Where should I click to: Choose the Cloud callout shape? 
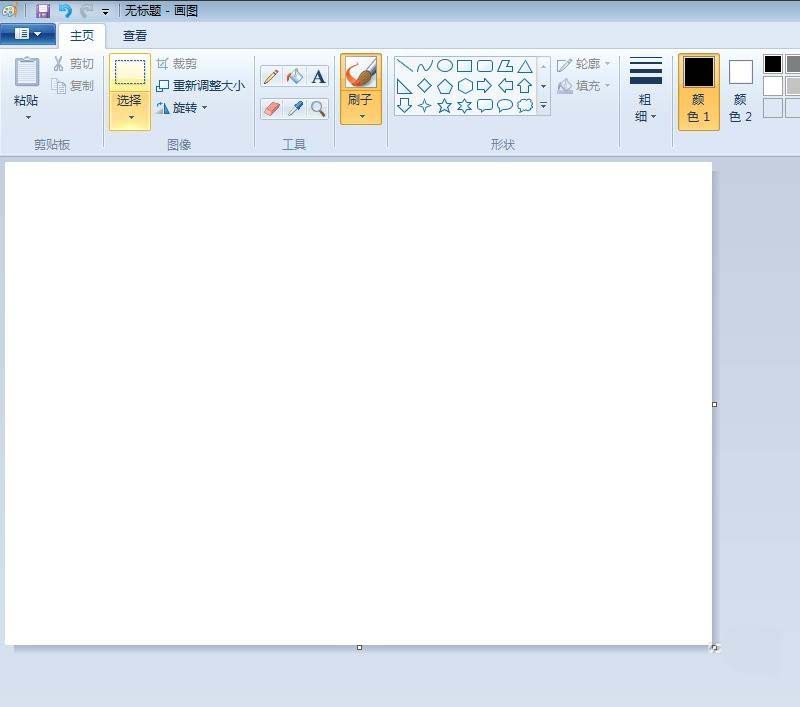pos(524,106)
